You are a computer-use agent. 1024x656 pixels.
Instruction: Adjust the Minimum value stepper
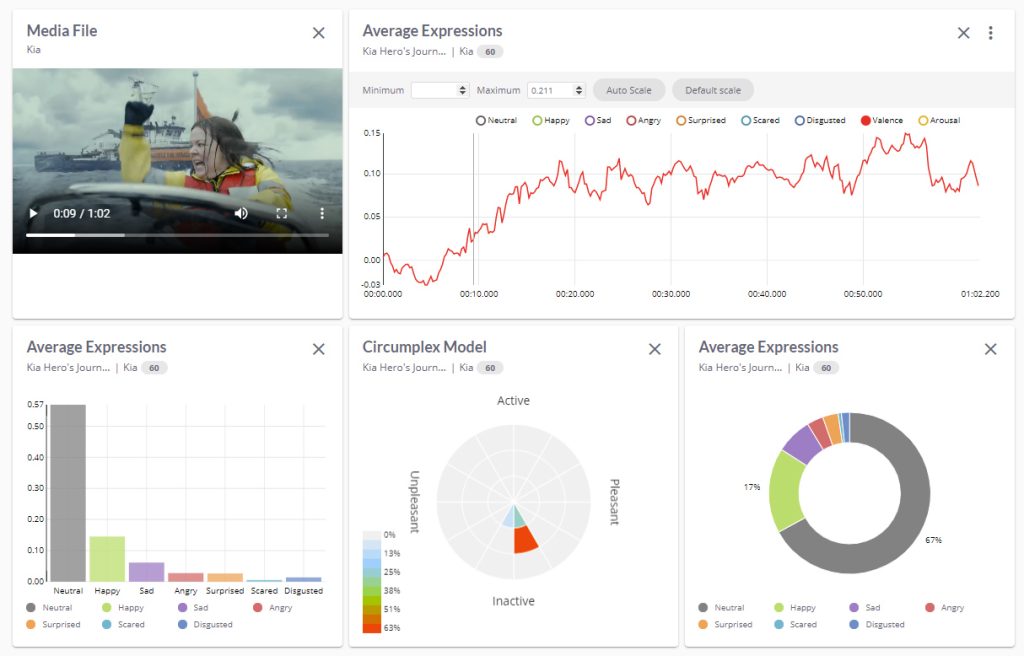click(x=462, y=90)
